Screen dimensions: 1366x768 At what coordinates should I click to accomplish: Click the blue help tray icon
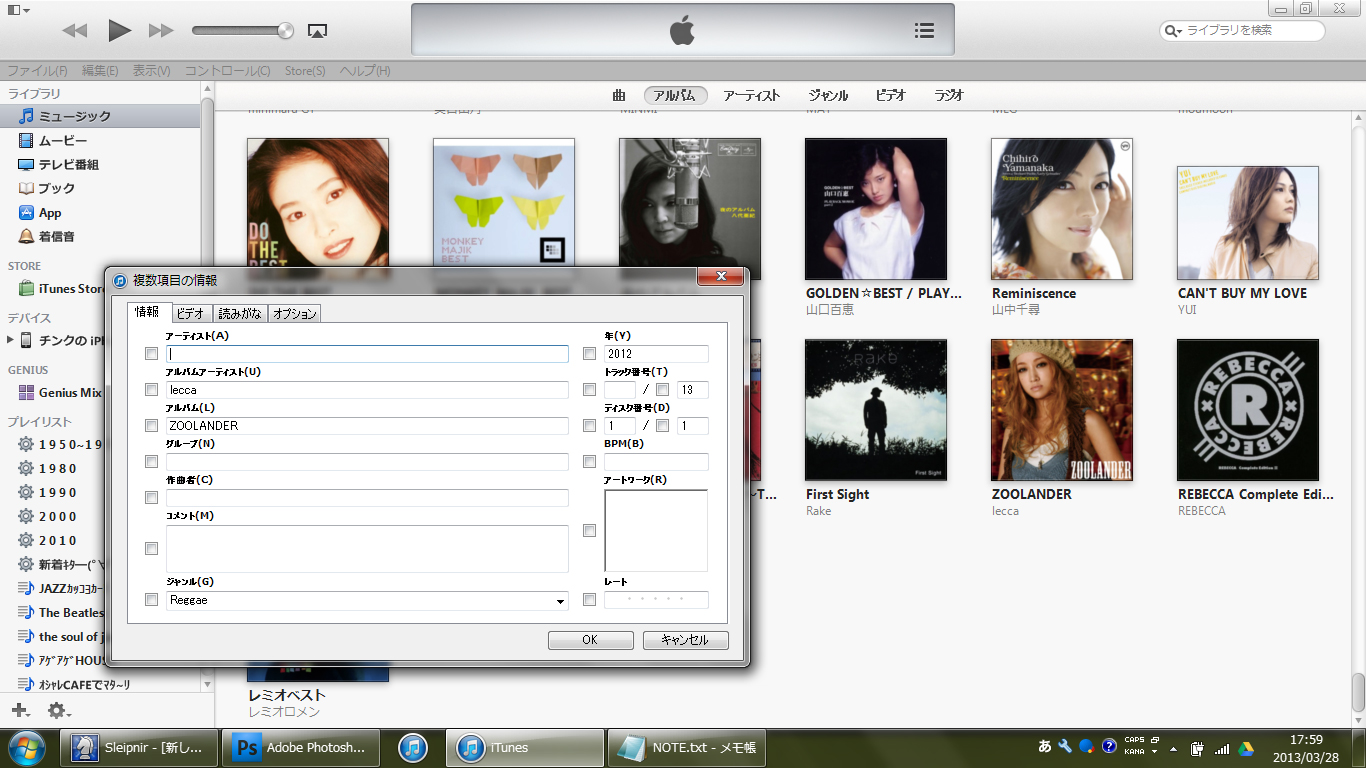tap(1109, 746)
